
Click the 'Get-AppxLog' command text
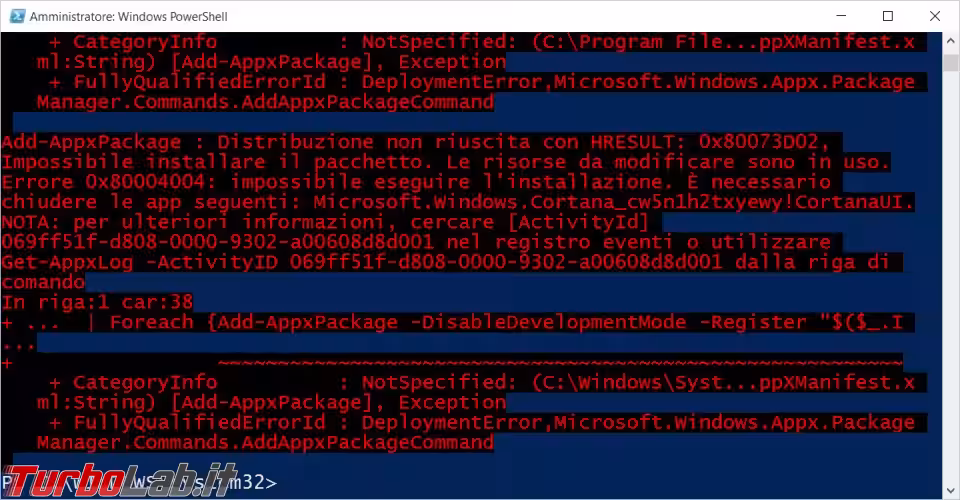pos(67,263)
